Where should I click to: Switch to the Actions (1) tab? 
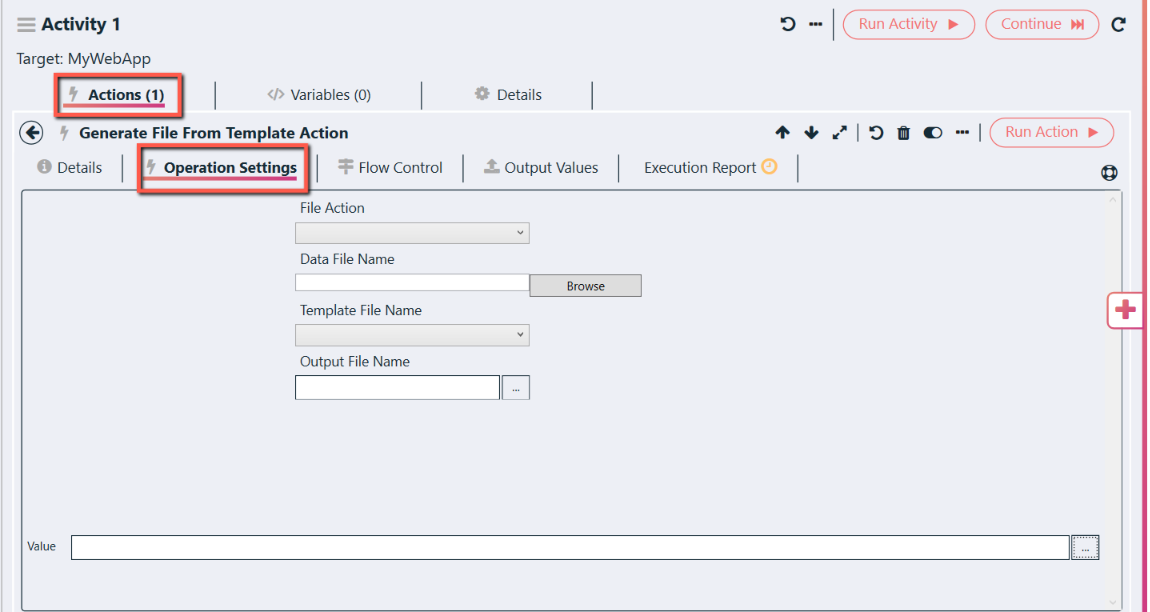click(x=117, y=95)
